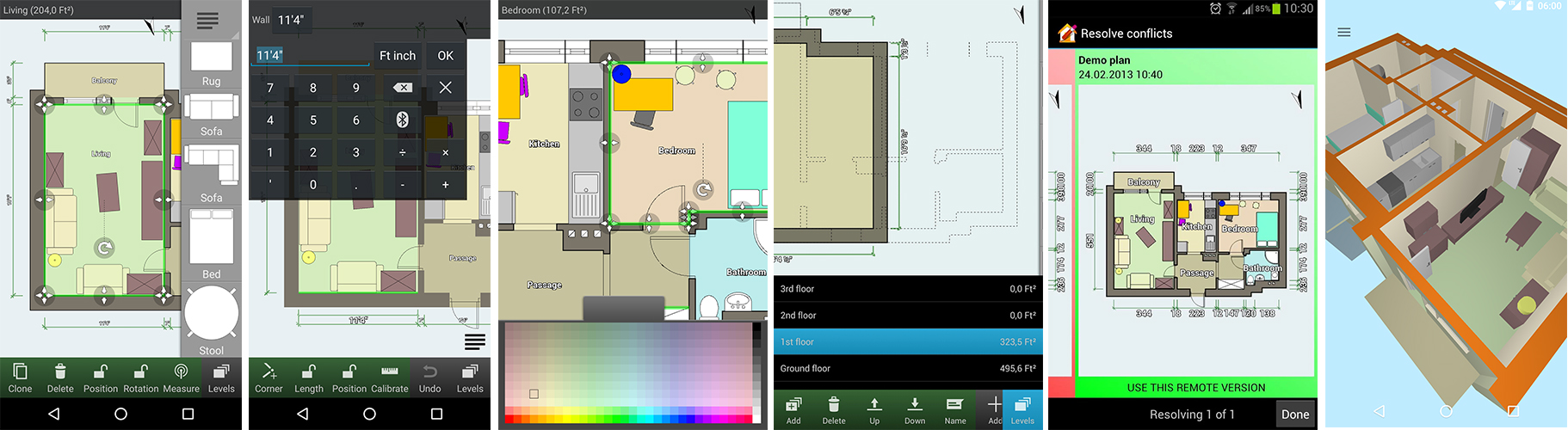
Task: Confirm wall length with OK
Action: (445, 55)
